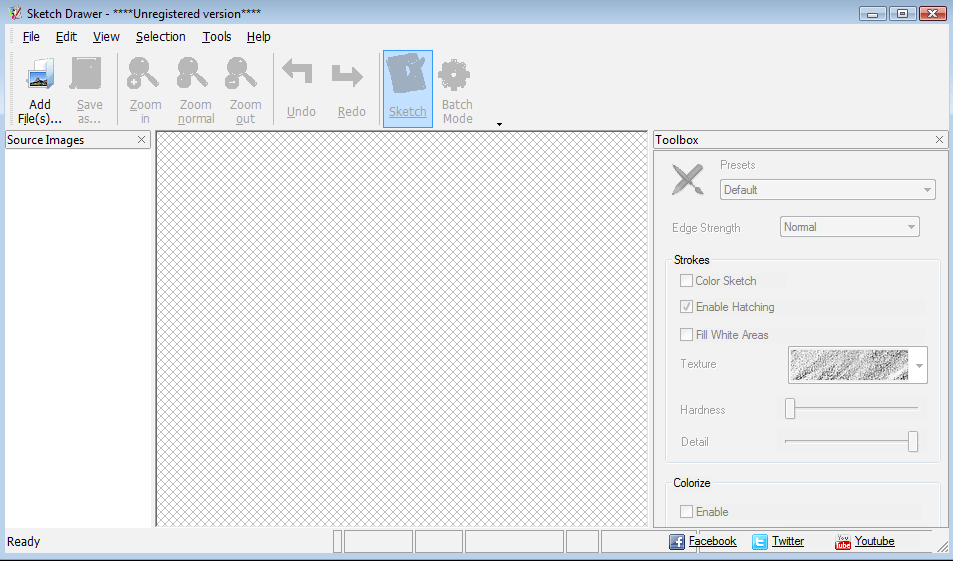The image size is (953, 561).
Task: Click the Save as toolbar icon
Action: [86, 74]
